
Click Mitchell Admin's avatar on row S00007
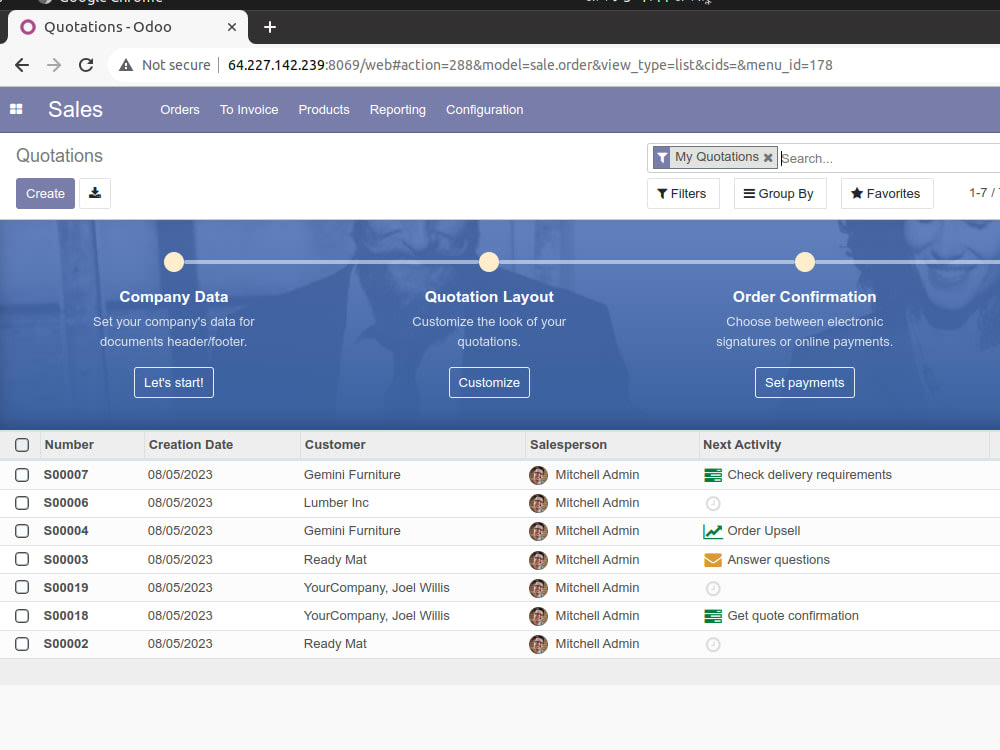538,475
